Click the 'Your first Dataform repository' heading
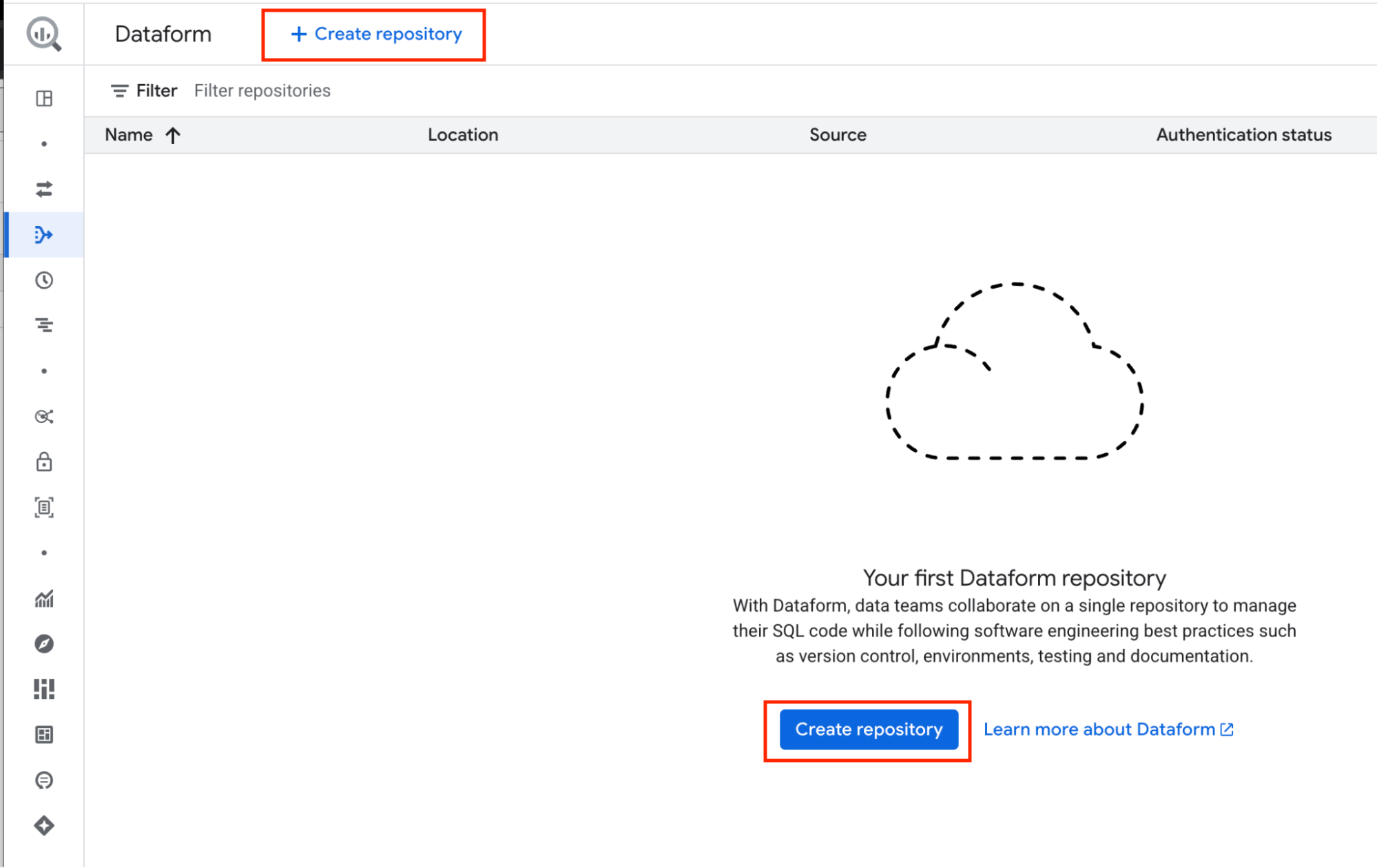This screenshot has height=868, width=1377. 1014,578
